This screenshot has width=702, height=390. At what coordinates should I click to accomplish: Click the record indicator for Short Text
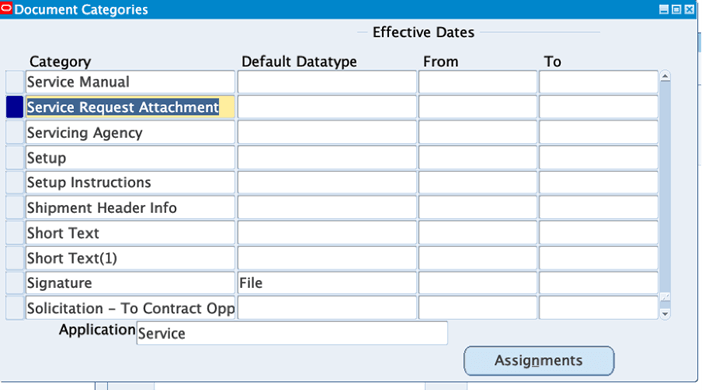(x=14, y=233)
